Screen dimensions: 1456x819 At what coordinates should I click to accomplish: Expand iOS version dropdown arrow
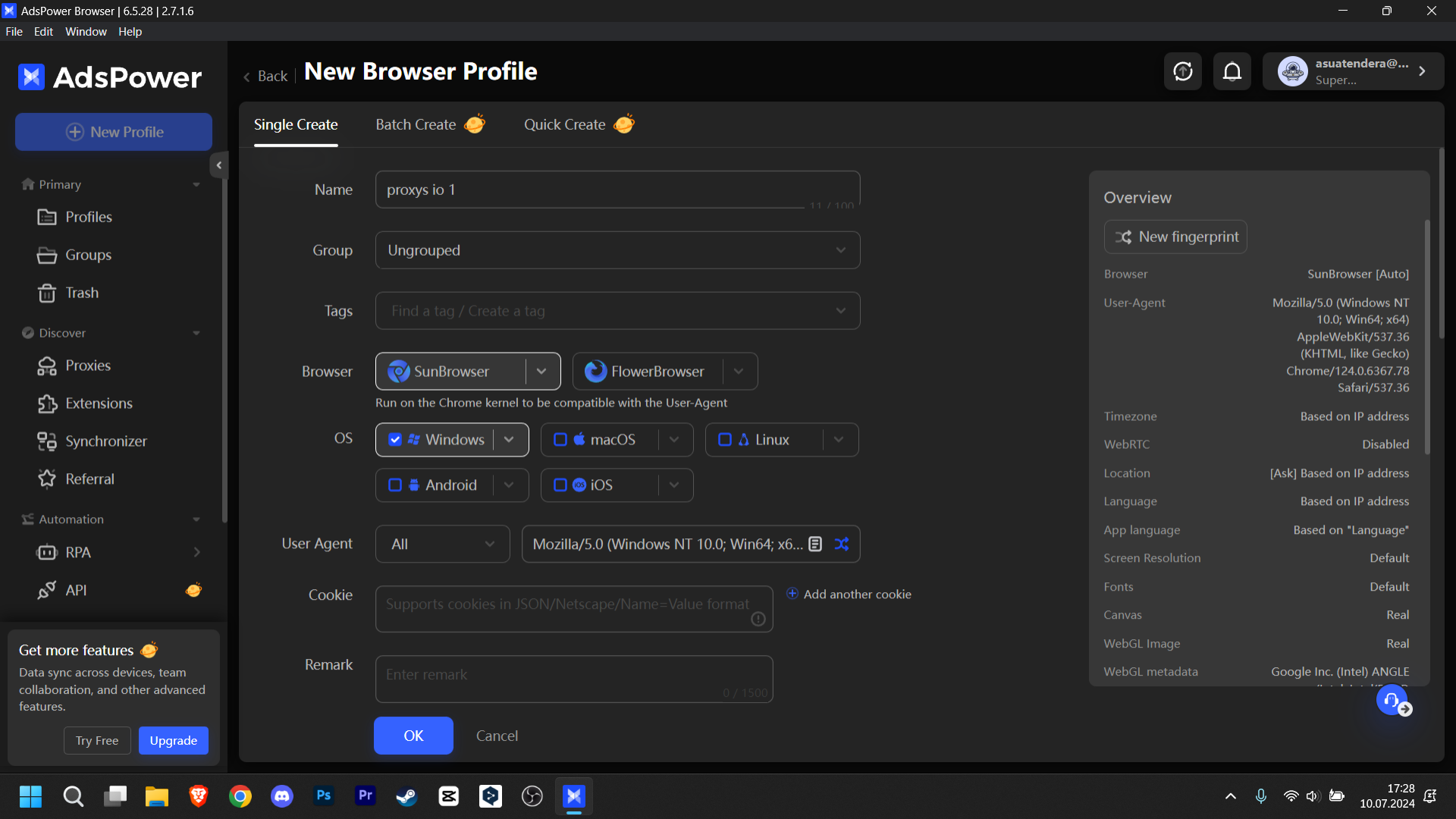point(674,485)
